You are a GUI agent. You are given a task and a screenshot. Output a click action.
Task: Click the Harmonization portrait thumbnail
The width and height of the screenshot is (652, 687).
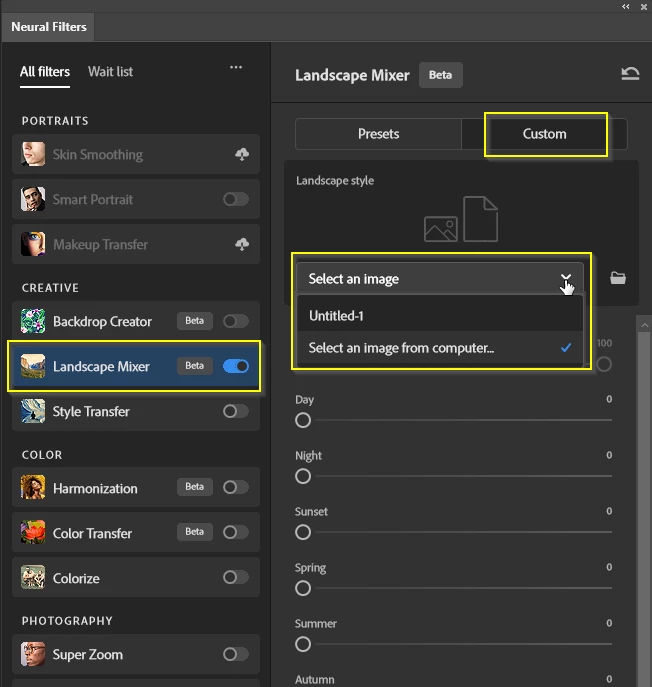[33, 487]
